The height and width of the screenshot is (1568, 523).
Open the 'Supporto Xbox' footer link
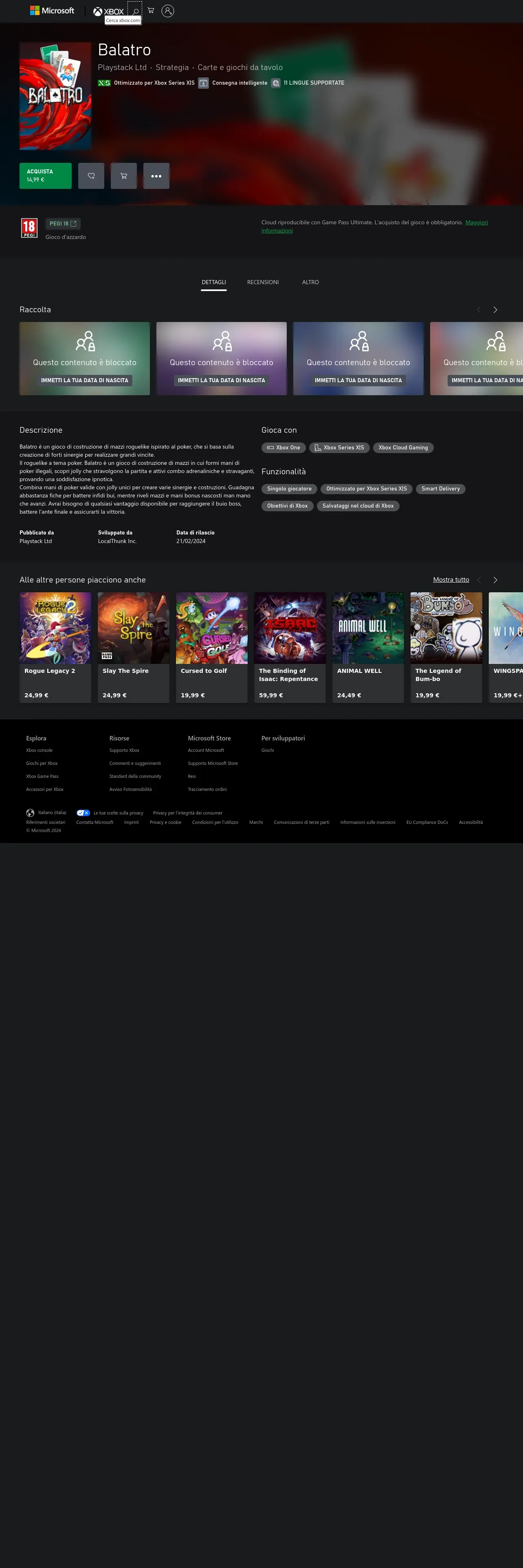tap(124, 751)
